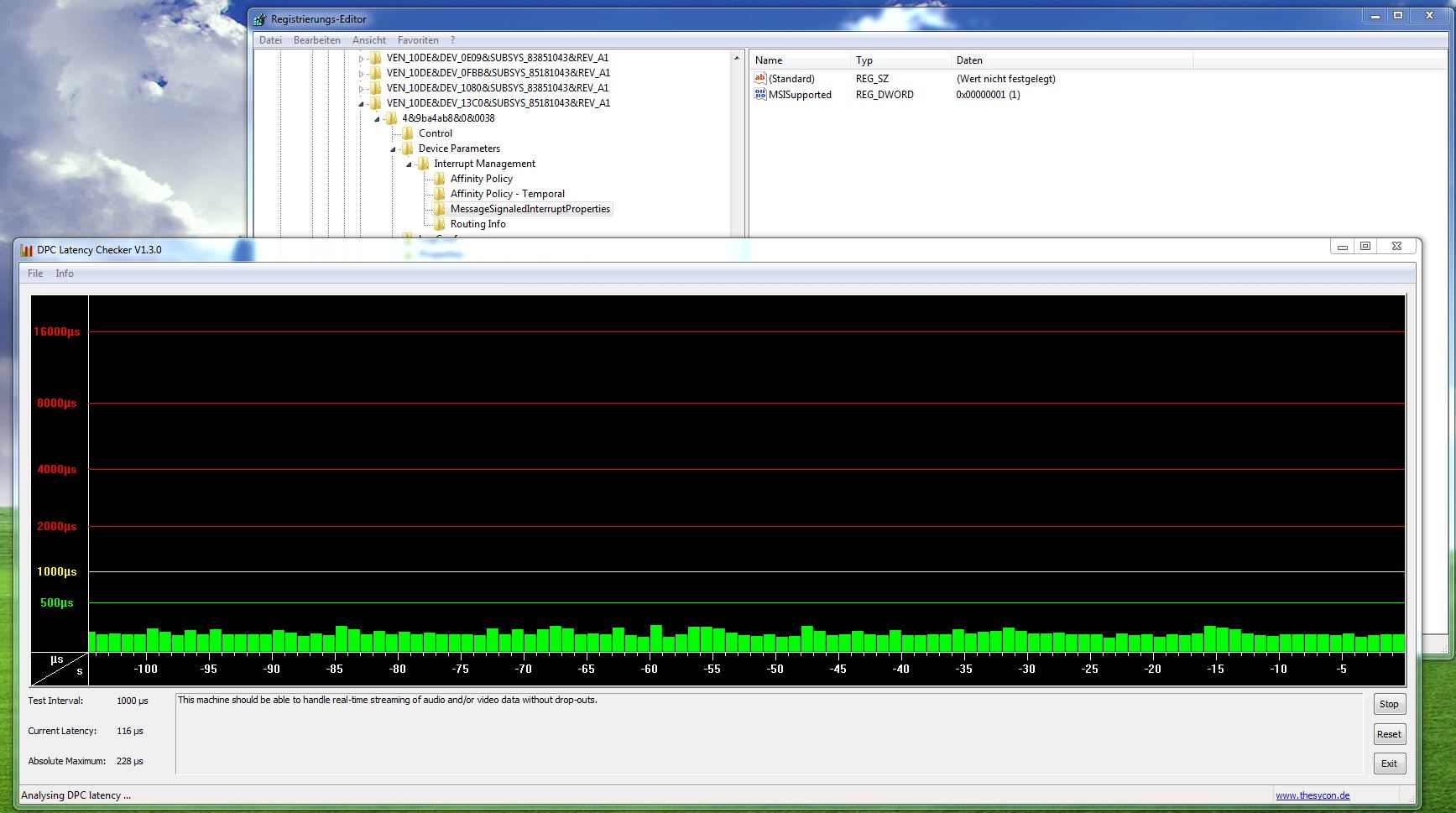The height and width of the screenshot is (813, 1456).
Task: Click the Interrupt Management folder icon
Action: [425, 164]
